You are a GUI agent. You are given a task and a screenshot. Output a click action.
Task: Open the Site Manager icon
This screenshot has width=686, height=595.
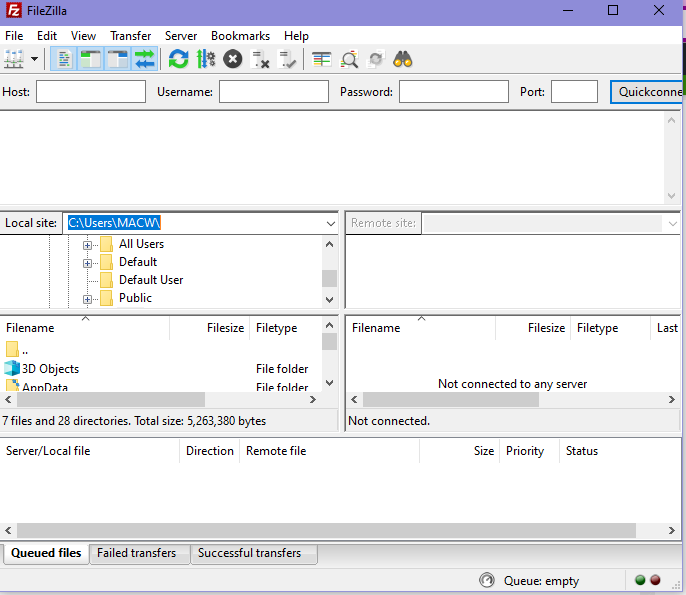(14, 59)
